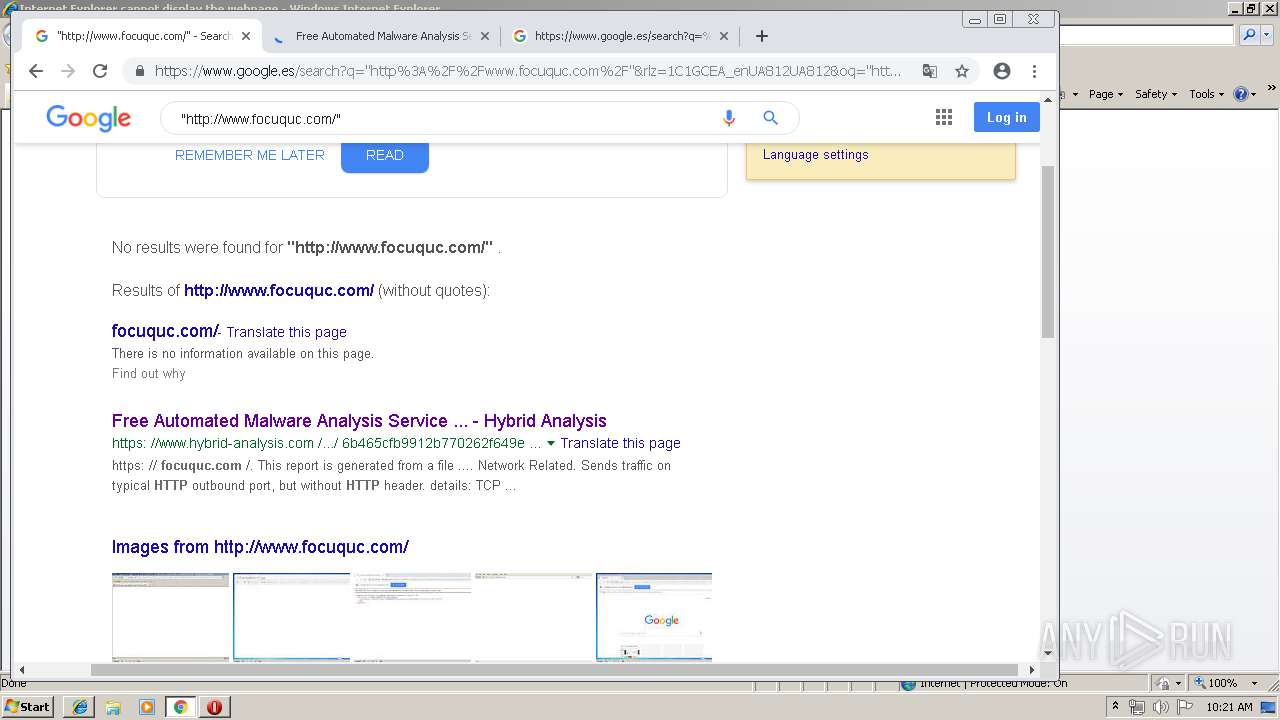
Task: Click Translate this page for Hybrid Analysis result
Action: pyautogui.click(x=620, y=443)
